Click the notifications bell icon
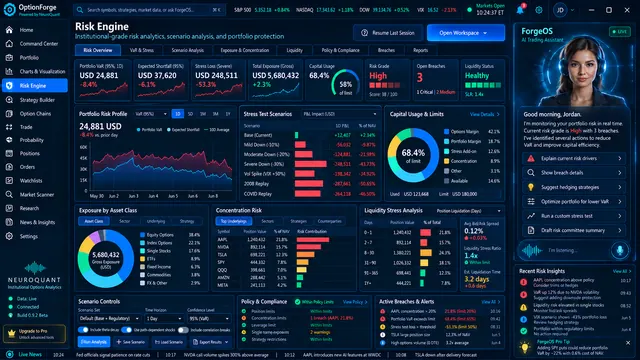 tap(520, 10)
